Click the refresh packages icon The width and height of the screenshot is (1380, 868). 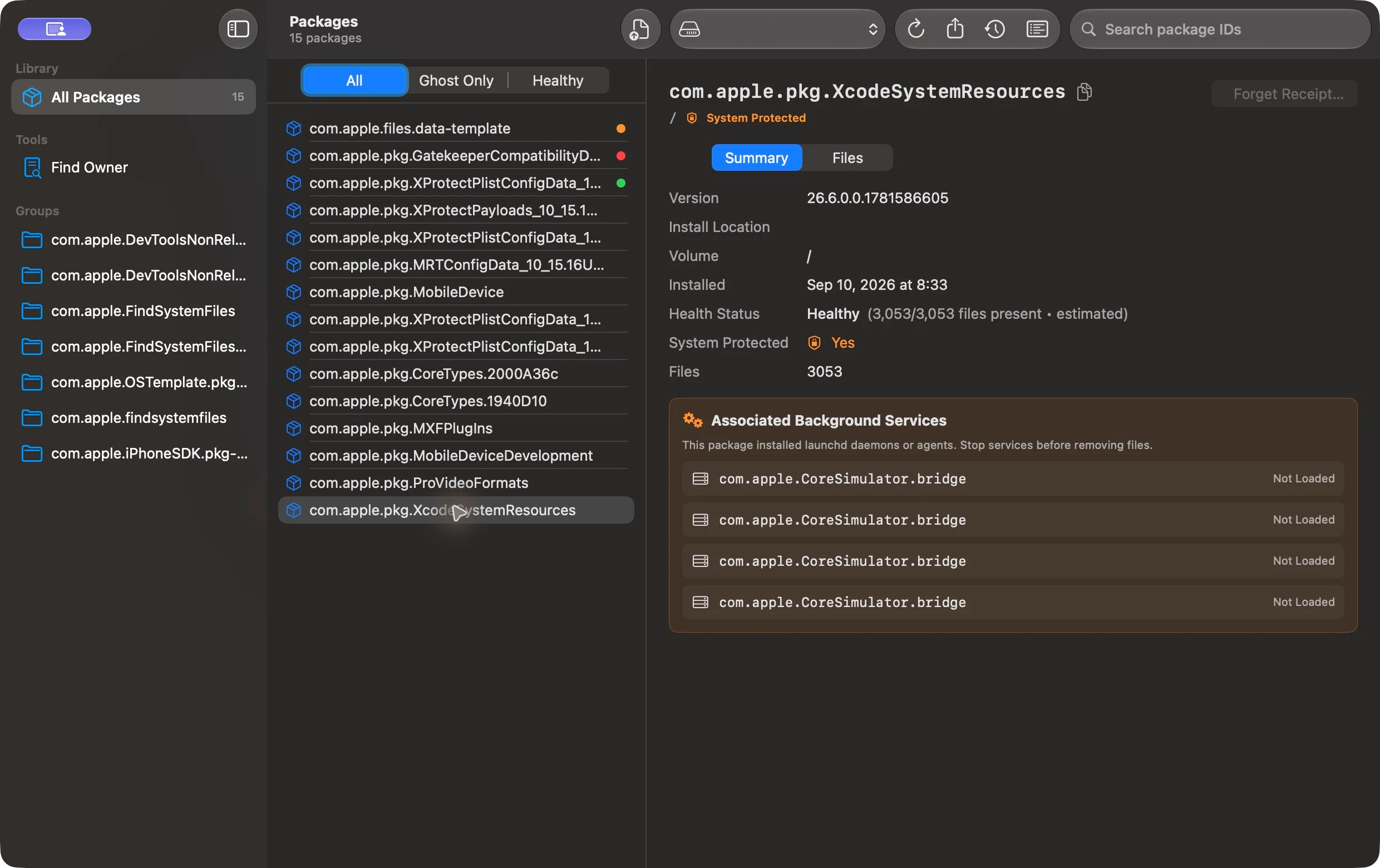pyautogui.click(x=915, y=28)
